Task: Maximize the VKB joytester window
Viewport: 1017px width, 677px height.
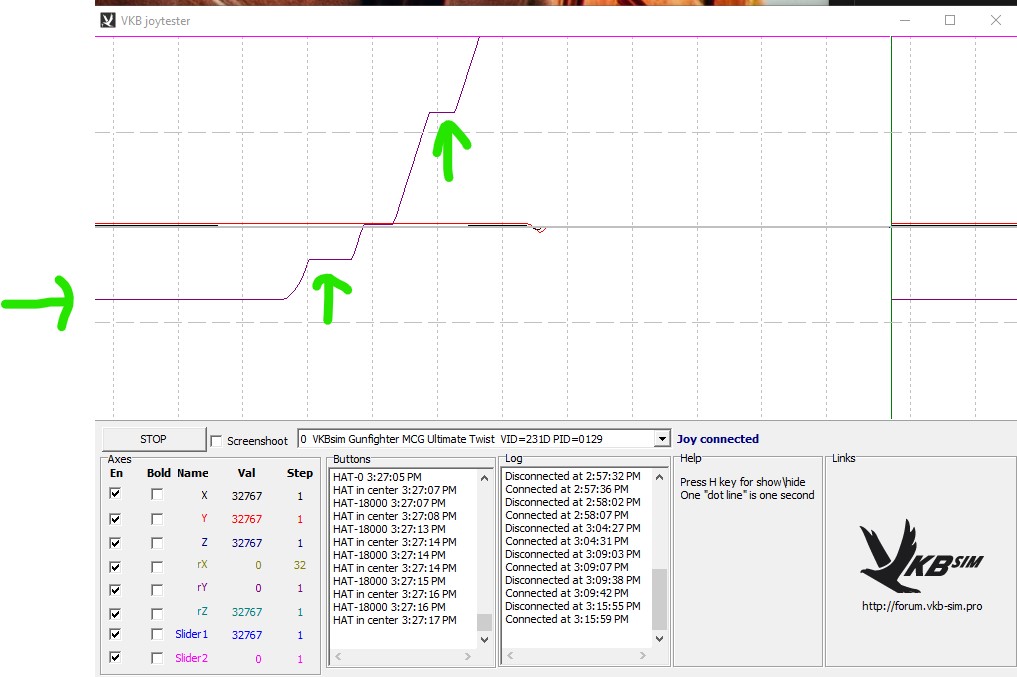Action: pyautogui.click(x=950, y=20)
